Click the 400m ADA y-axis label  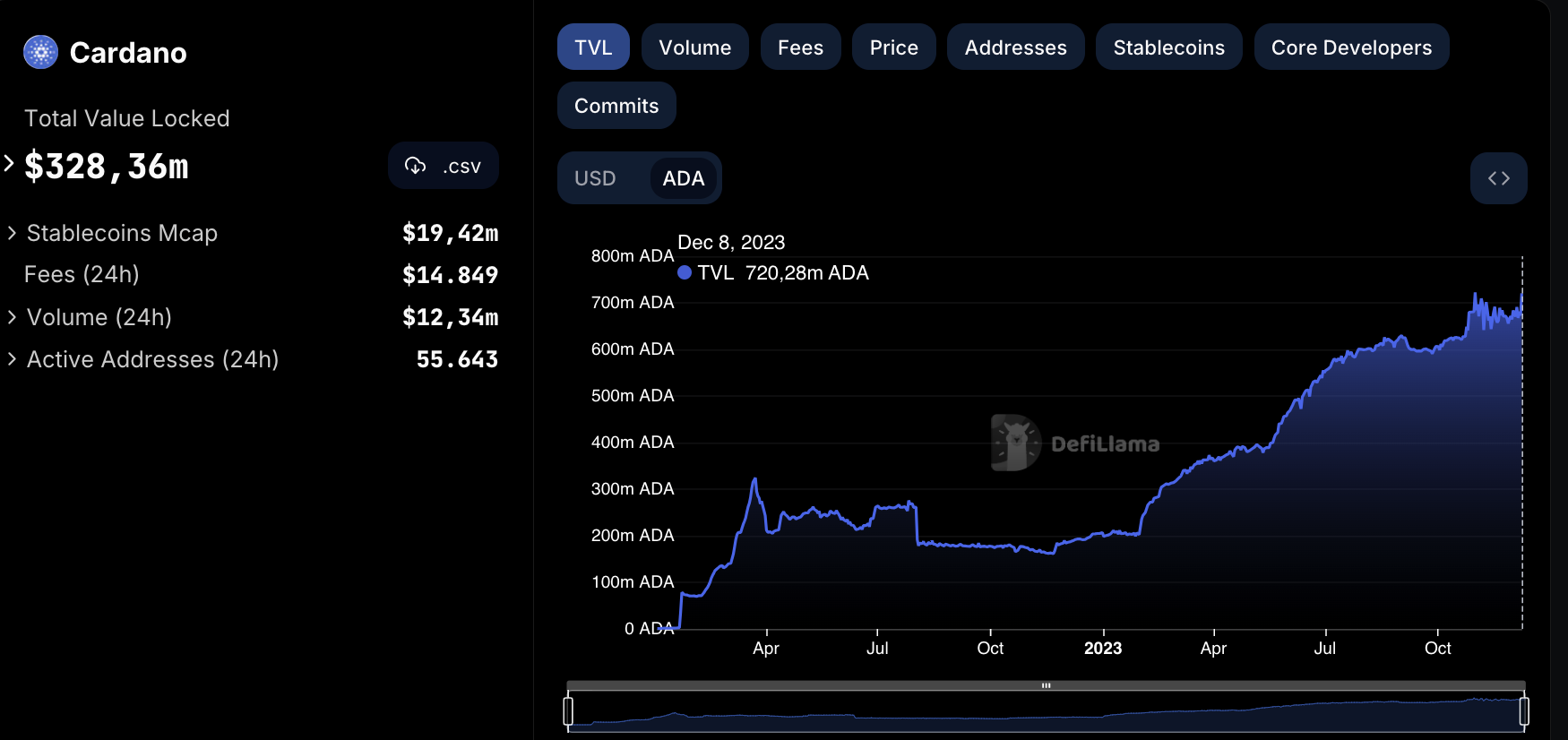(x=633, y=443)
